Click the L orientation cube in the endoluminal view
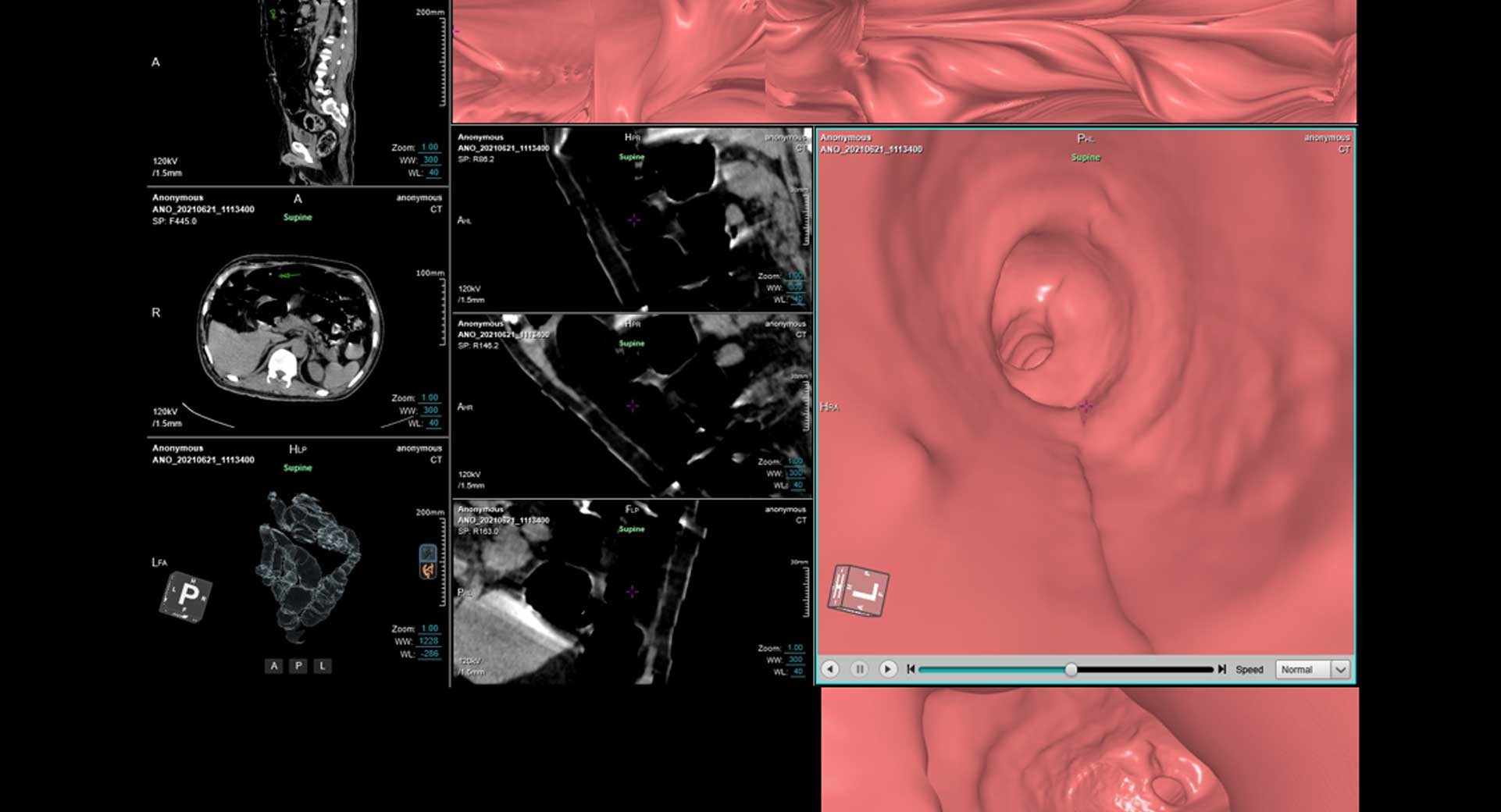The height and width of the screenshot is (812, 1501). click(859, 590)
